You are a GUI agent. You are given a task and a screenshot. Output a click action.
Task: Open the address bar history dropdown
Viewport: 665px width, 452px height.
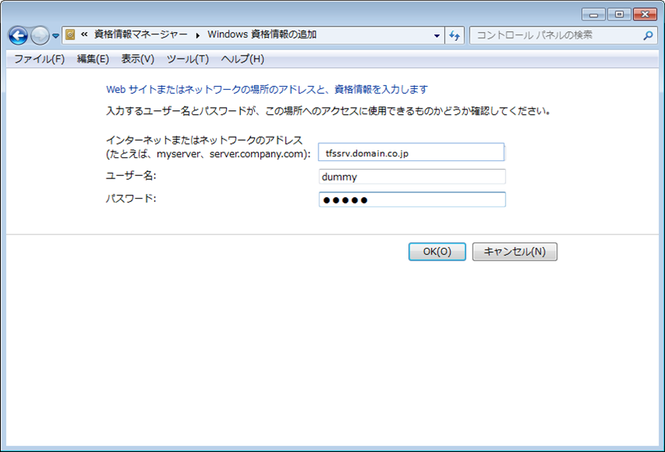[437, 36]
